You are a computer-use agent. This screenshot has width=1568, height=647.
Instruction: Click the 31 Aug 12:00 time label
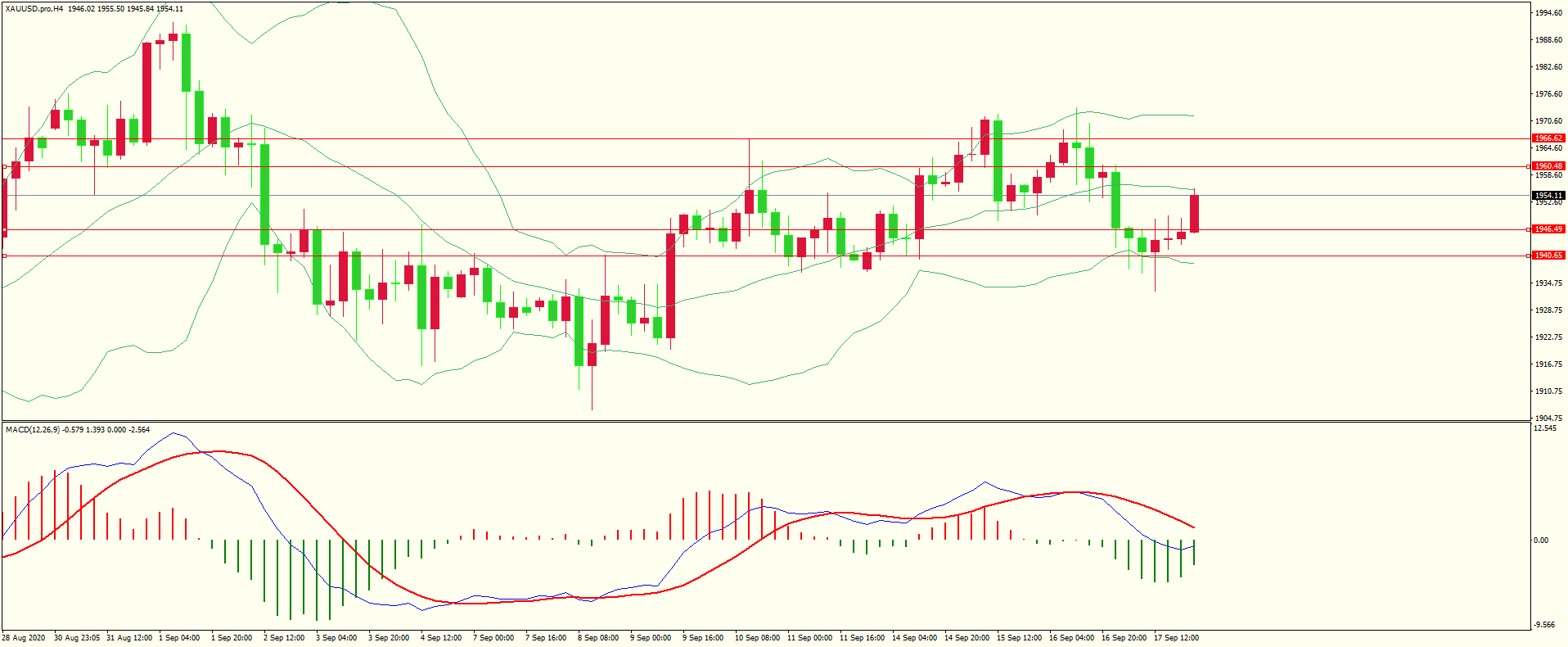129,637
